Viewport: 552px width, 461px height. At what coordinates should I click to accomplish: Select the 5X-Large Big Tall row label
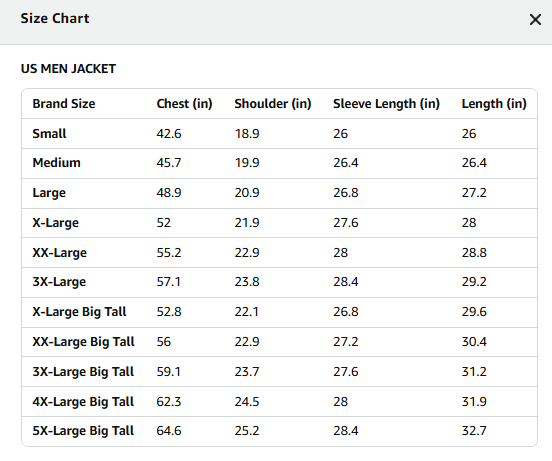point(83,431)
